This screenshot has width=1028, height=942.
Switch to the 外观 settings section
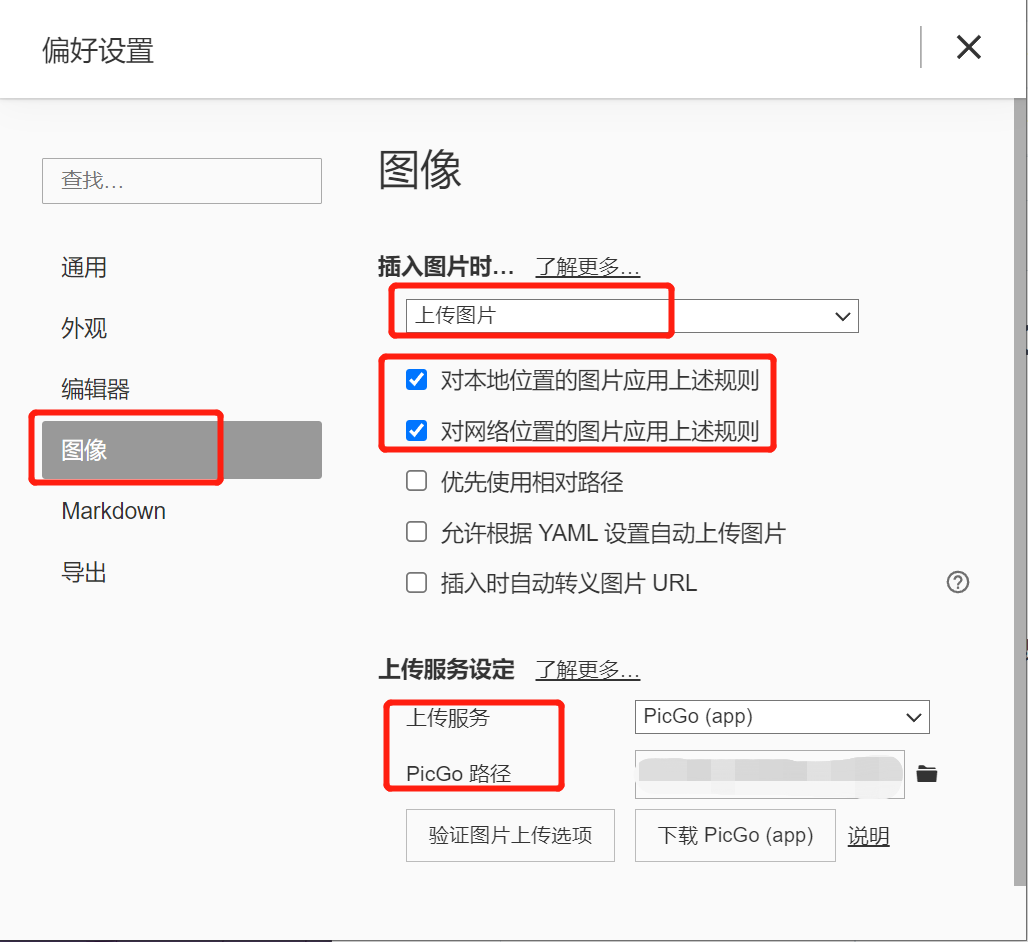click(x=84, y=328)
